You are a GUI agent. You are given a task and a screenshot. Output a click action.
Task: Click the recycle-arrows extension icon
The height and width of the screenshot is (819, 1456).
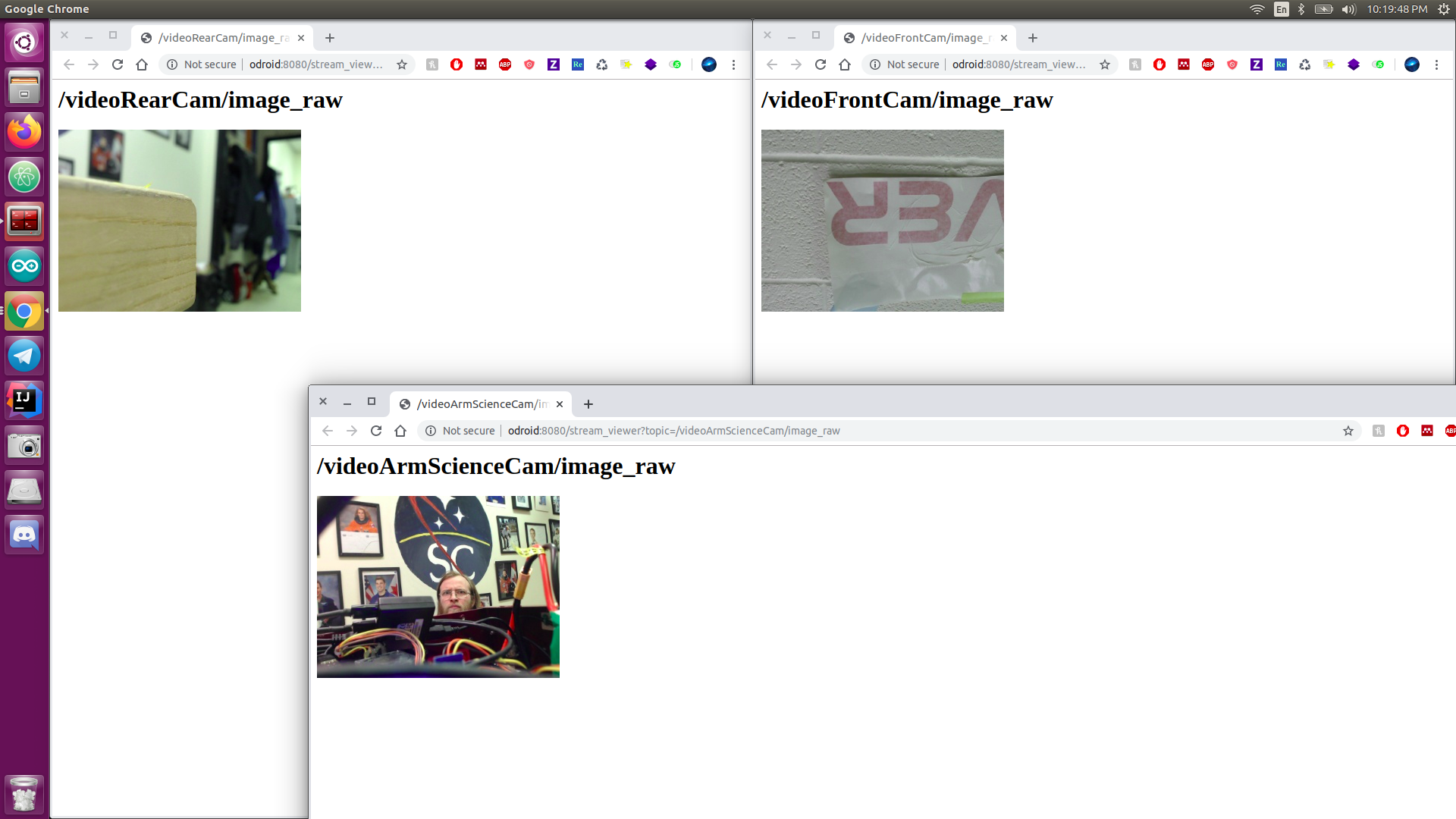coord(602,64)
